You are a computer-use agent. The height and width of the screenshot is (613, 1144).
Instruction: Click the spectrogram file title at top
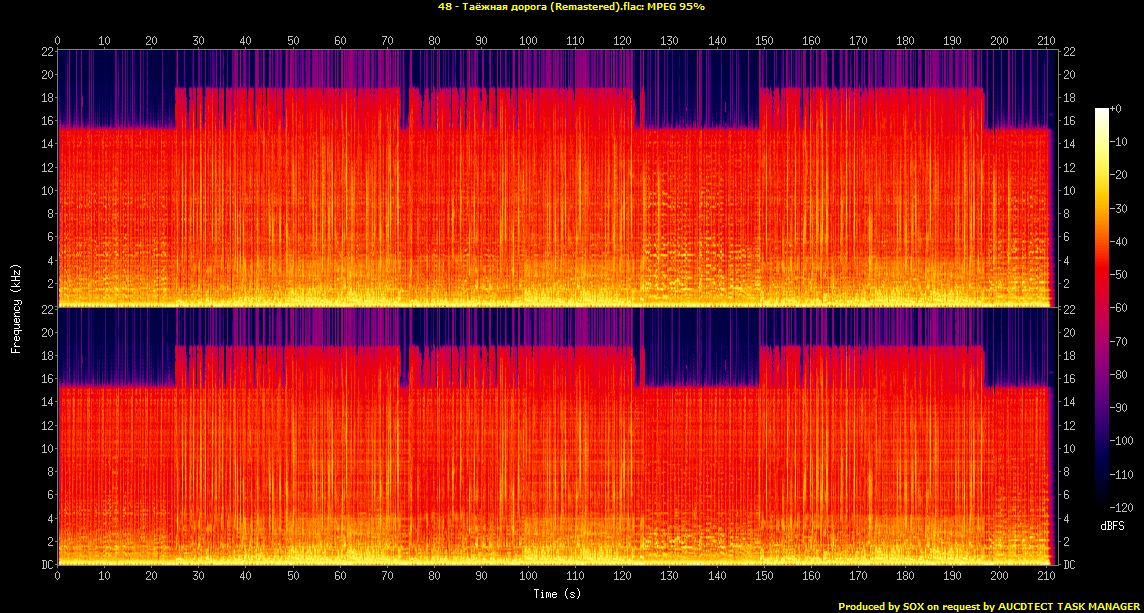(571, 6)
